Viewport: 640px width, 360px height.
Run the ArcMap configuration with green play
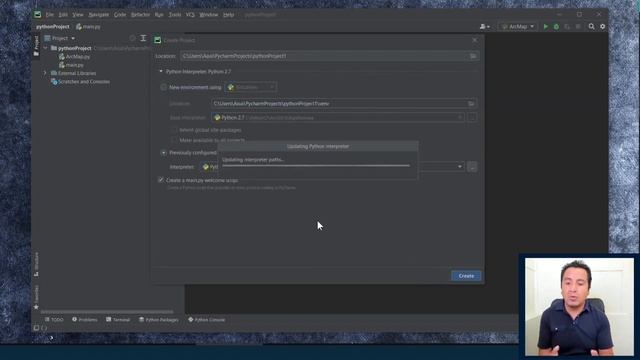click(x=546, y=27)
